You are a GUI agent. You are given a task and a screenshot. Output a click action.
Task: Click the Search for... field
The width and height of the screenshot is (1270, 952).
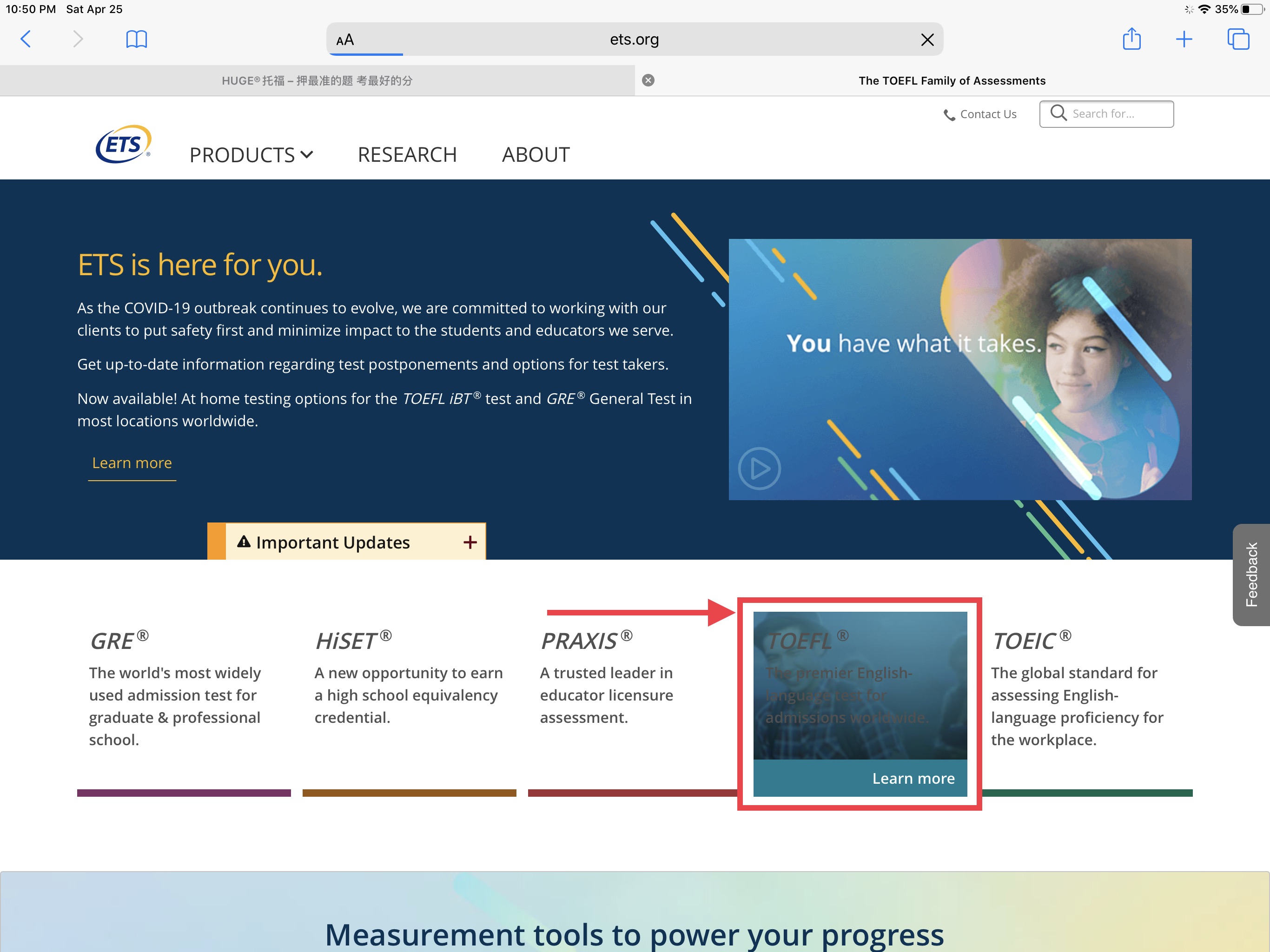click(1106, 114)
